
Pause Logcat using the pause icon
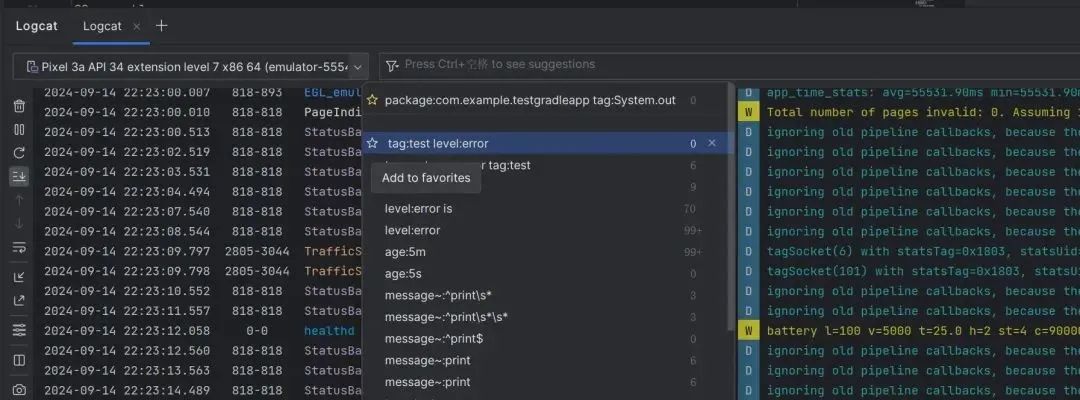19,129
